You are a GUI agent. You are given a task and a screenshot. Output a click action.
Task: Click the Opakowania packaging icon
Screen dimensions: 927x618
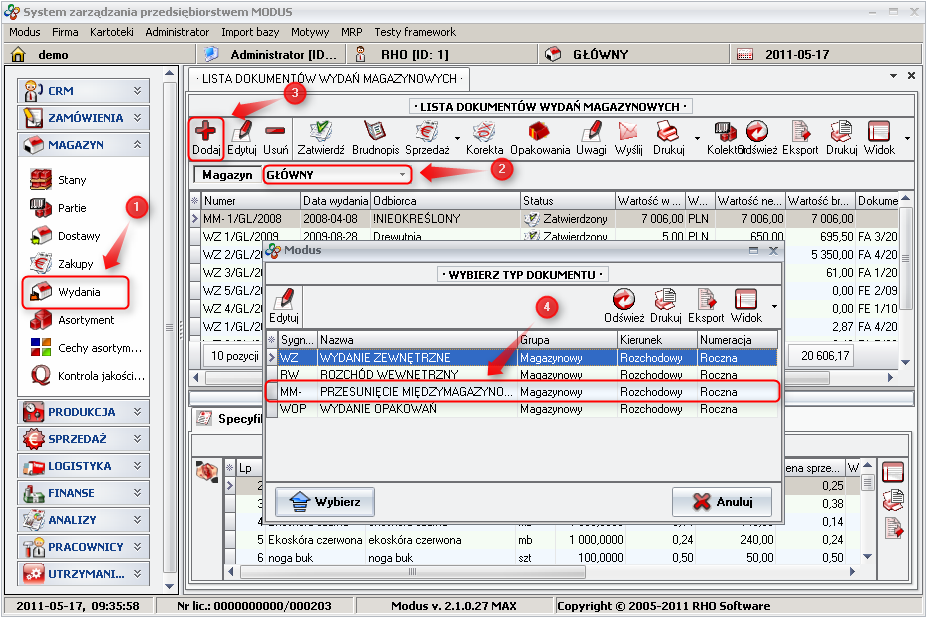pyautogui.click(x=539, y=131)
